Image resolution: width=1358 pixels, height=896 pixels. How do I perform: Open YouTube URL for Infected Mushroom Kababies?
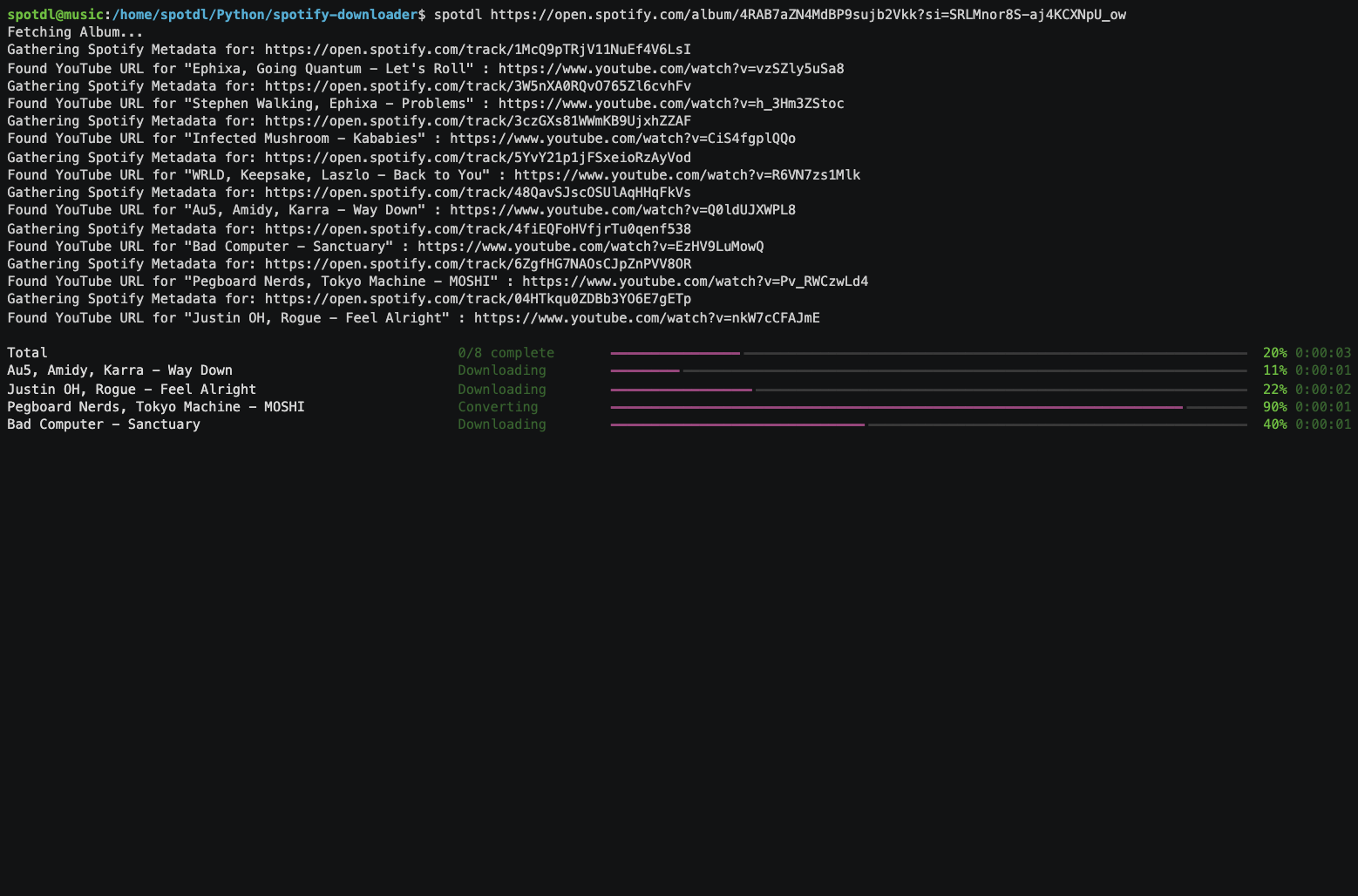[x=622, y=139]
